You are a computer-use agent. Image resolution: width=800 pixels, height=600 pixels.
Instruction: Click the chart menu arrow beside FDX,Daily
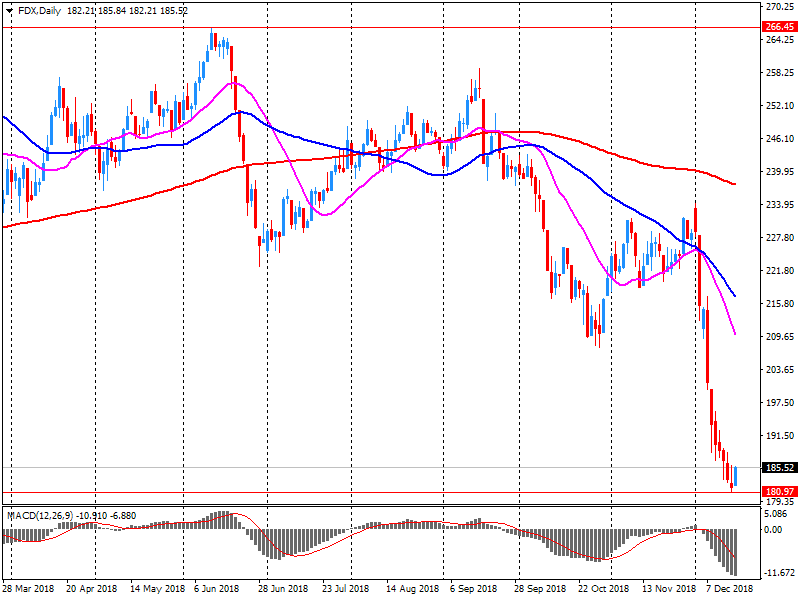pyautogui.click(x=9, y=11)
